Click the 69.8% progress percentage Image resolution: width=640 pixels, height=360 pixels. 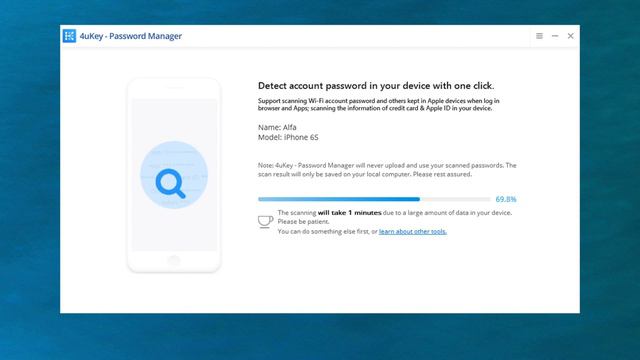[x=506, y=199]
